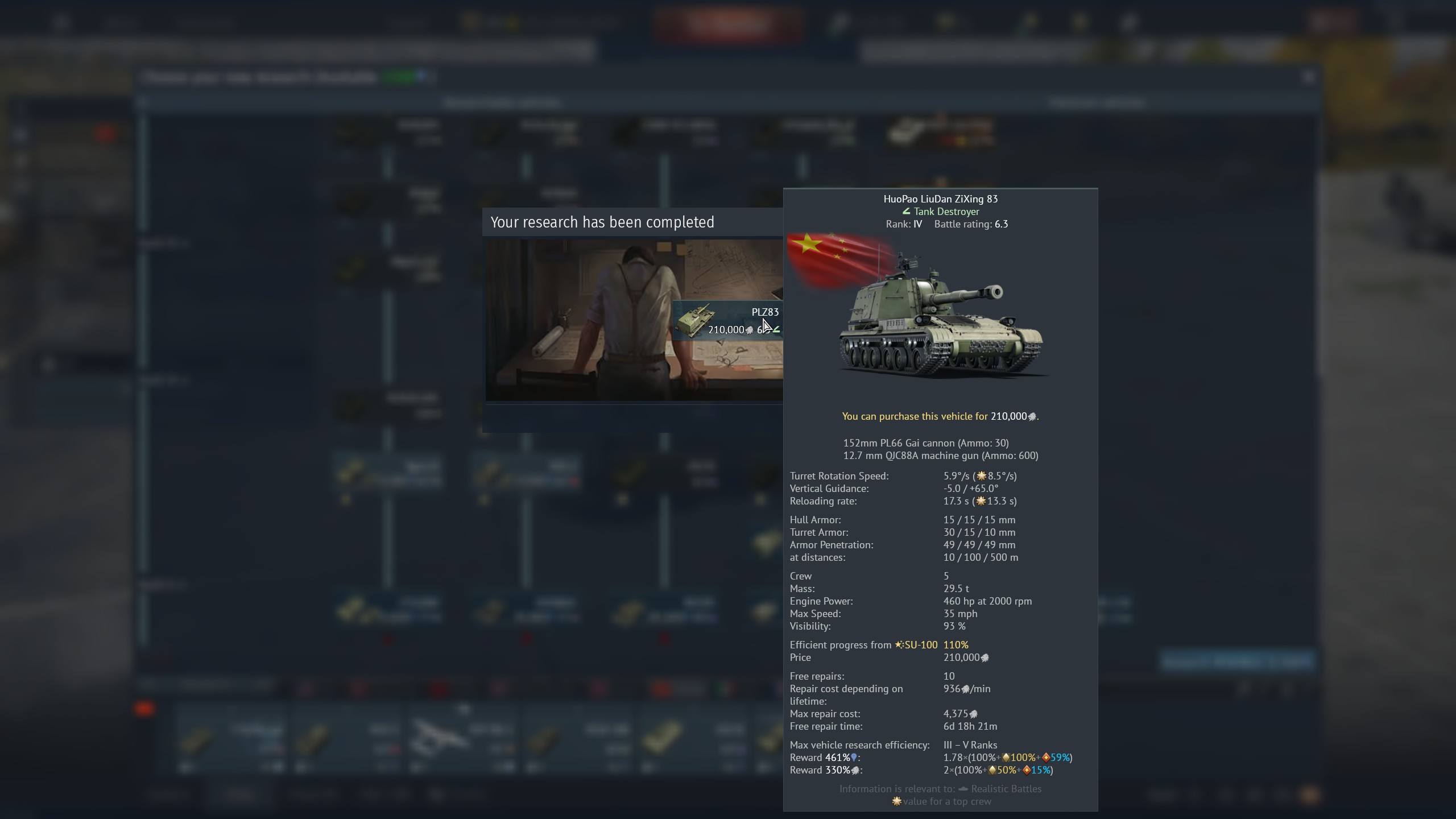Click Silver Lion icon beside Max repair cost
This screenshot has height=819, width=1456.
point(973,714)
